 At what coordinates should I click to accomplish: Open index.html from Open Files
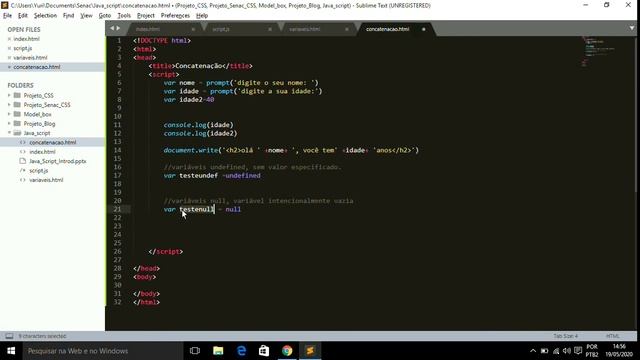pyautogui.click(x=27, y=39)
